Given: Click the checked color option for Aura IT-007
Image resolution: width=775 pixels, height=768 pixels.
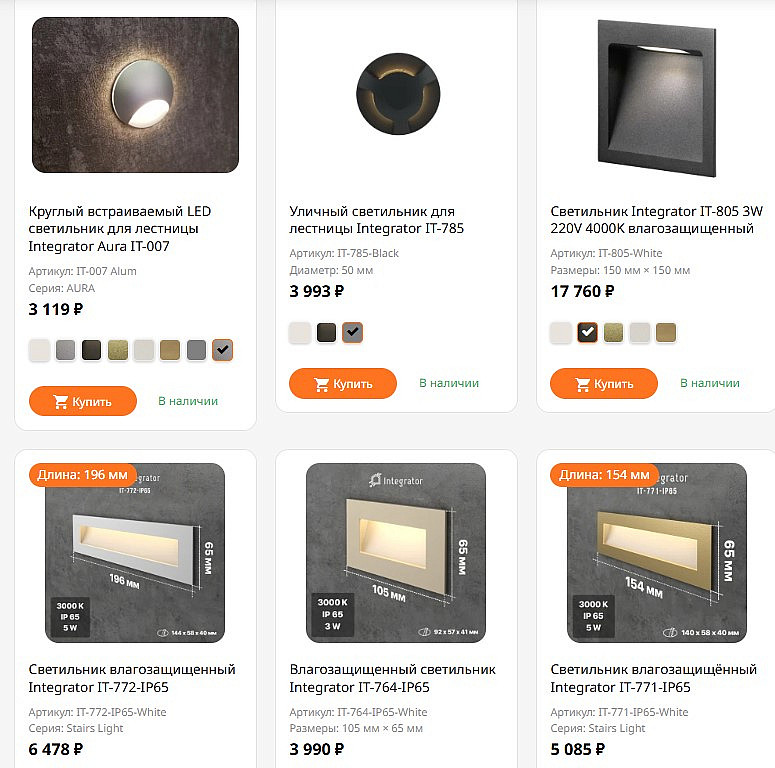Looking at the screenshot, I should point(222,350).
